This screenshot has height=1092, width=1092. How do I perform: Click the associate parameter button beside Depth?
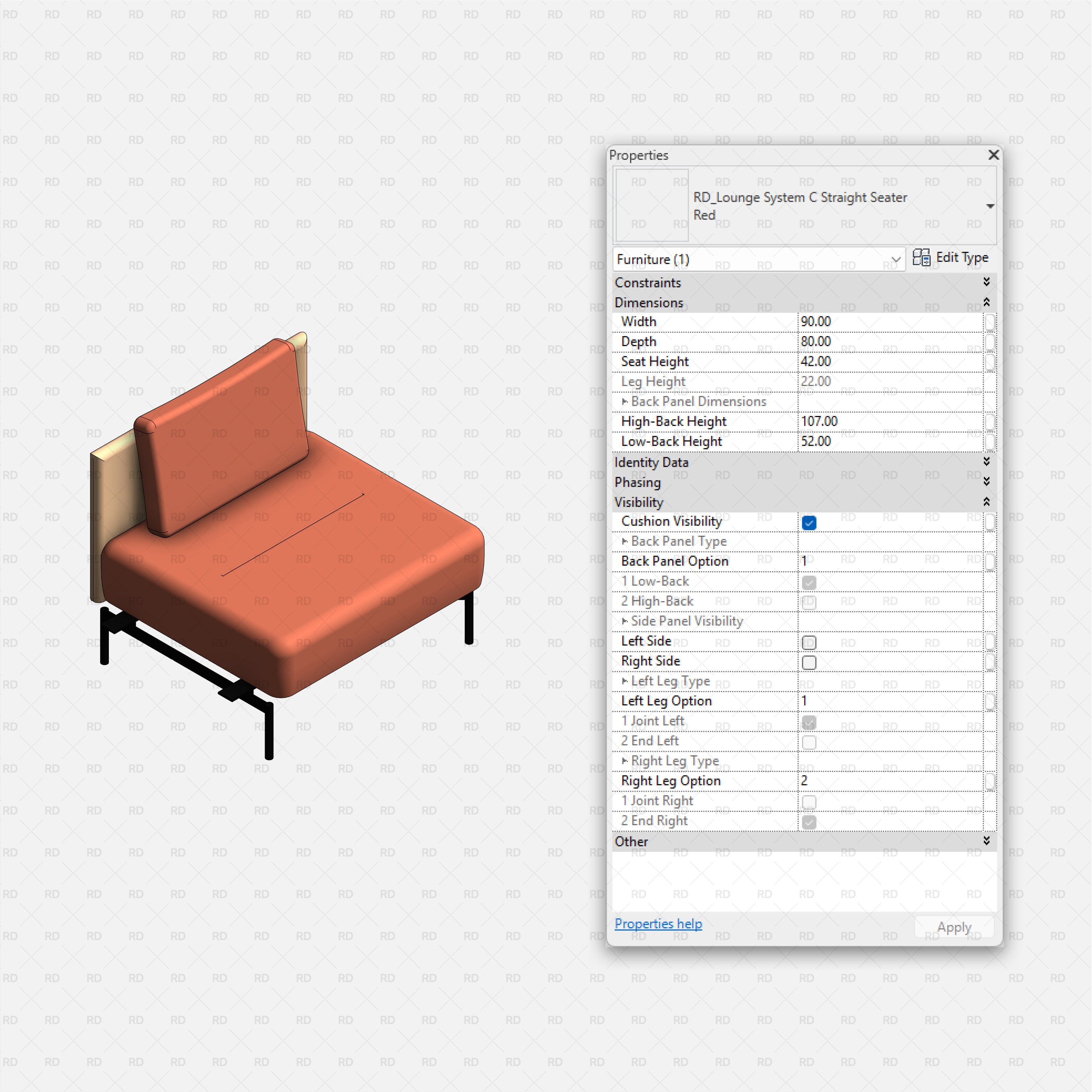click(990, 341)
